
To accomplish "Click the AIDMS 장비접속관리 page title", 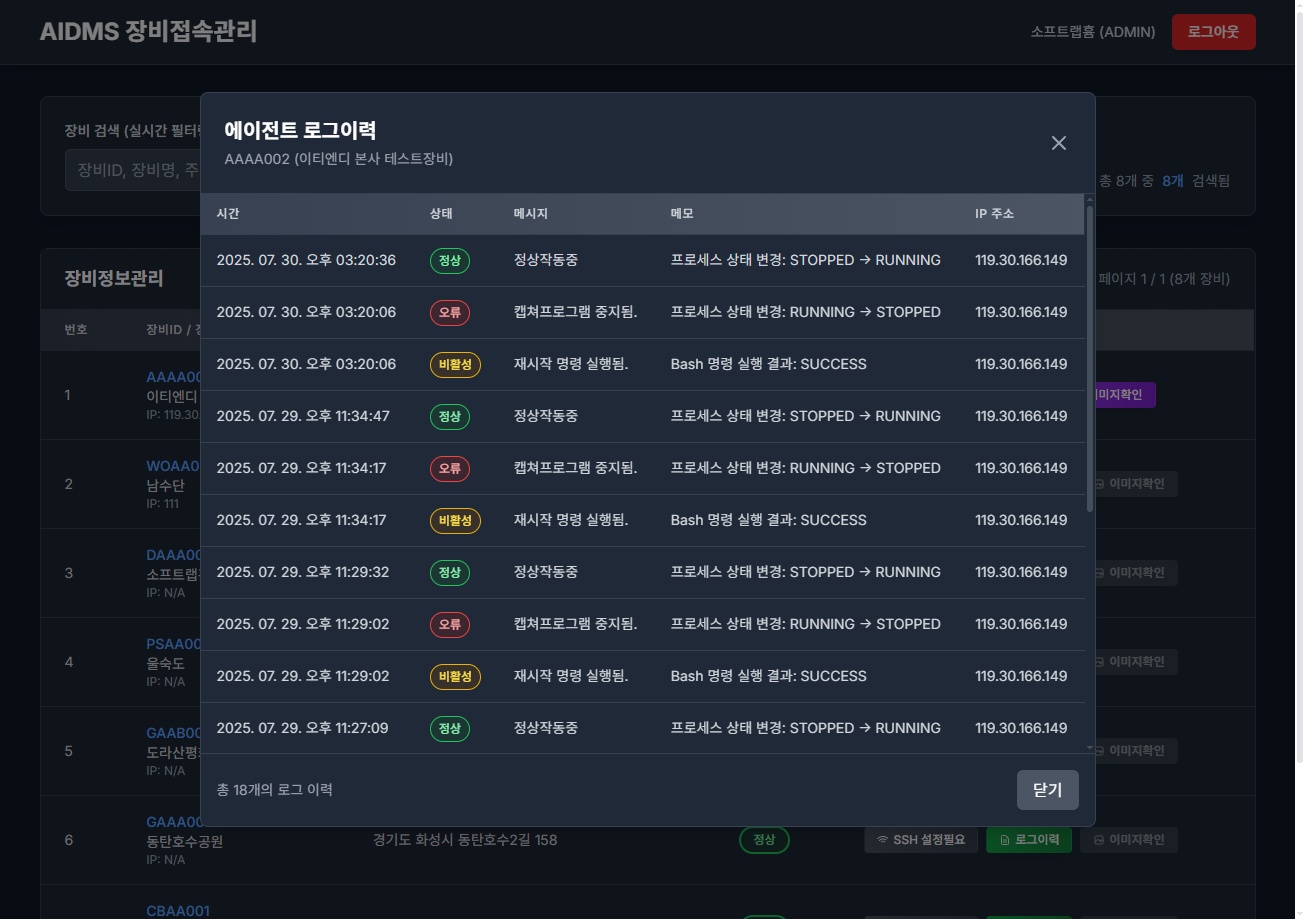I will tap(148, 31).
